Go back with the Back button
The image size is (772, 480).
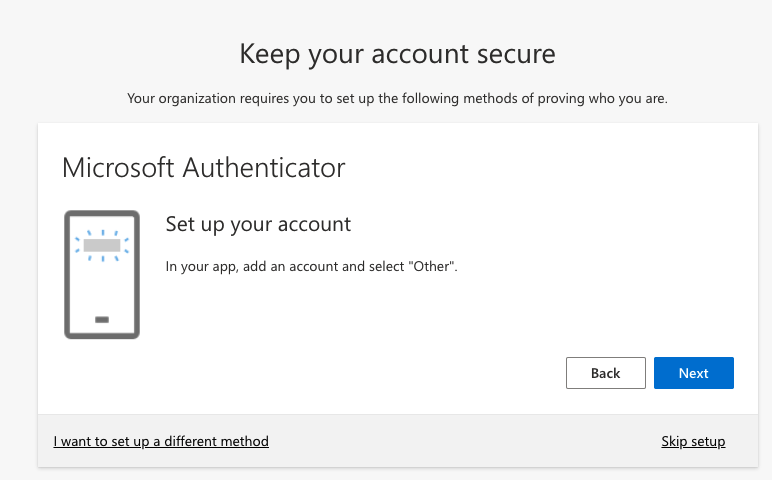[605, 373]
